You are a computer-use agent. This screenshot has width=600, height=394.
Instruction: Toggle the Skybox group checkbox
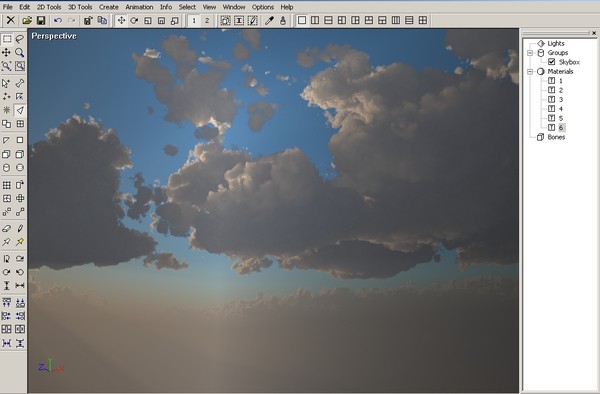[x=551, y=62]
